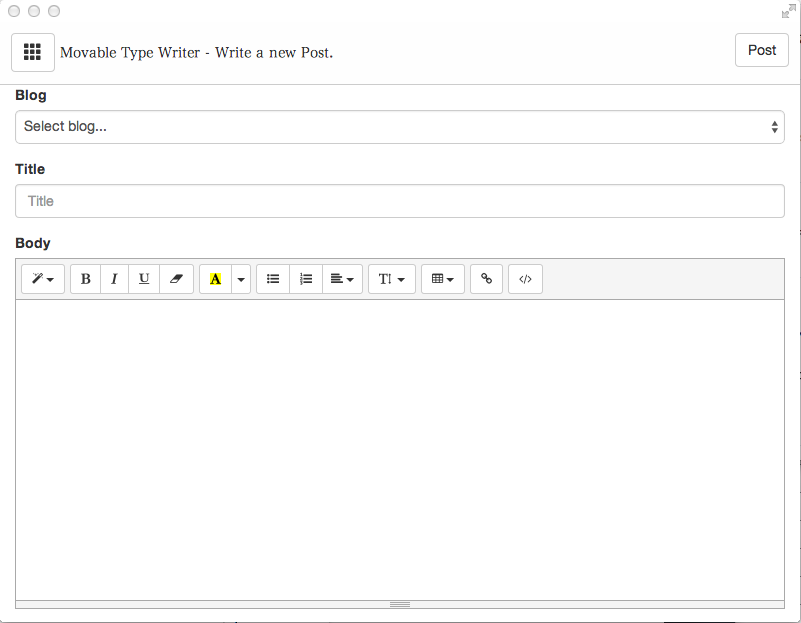Image resolution: width=801 pixels, height=623 pixels.
Task: Click the fullscreen expand arrows icon
Action: [x=788, y=11]
